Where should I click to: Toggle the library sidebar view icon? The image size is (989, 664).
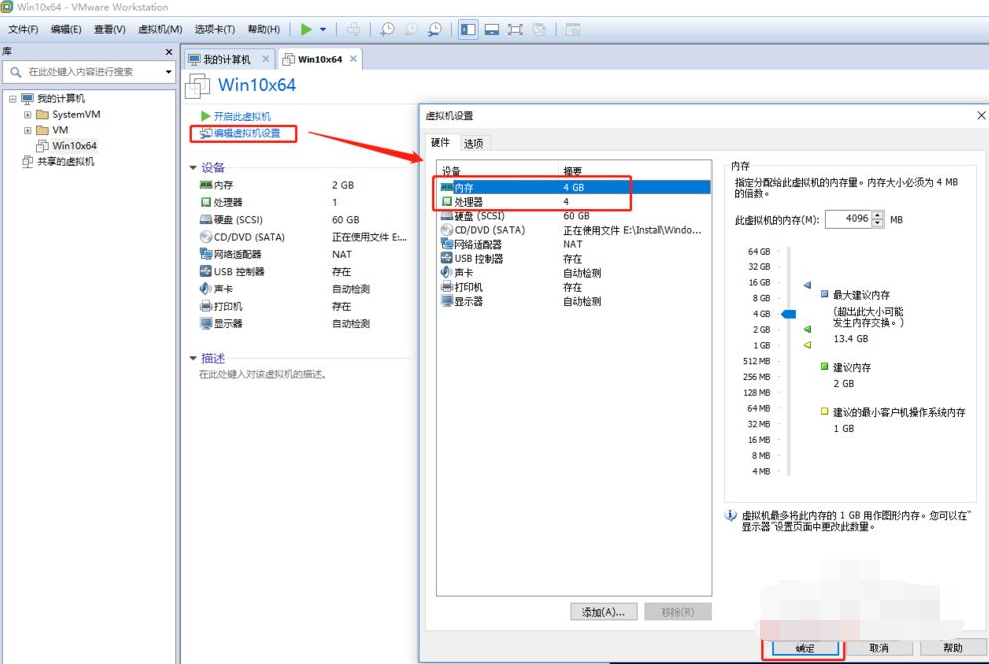(468, 30)
